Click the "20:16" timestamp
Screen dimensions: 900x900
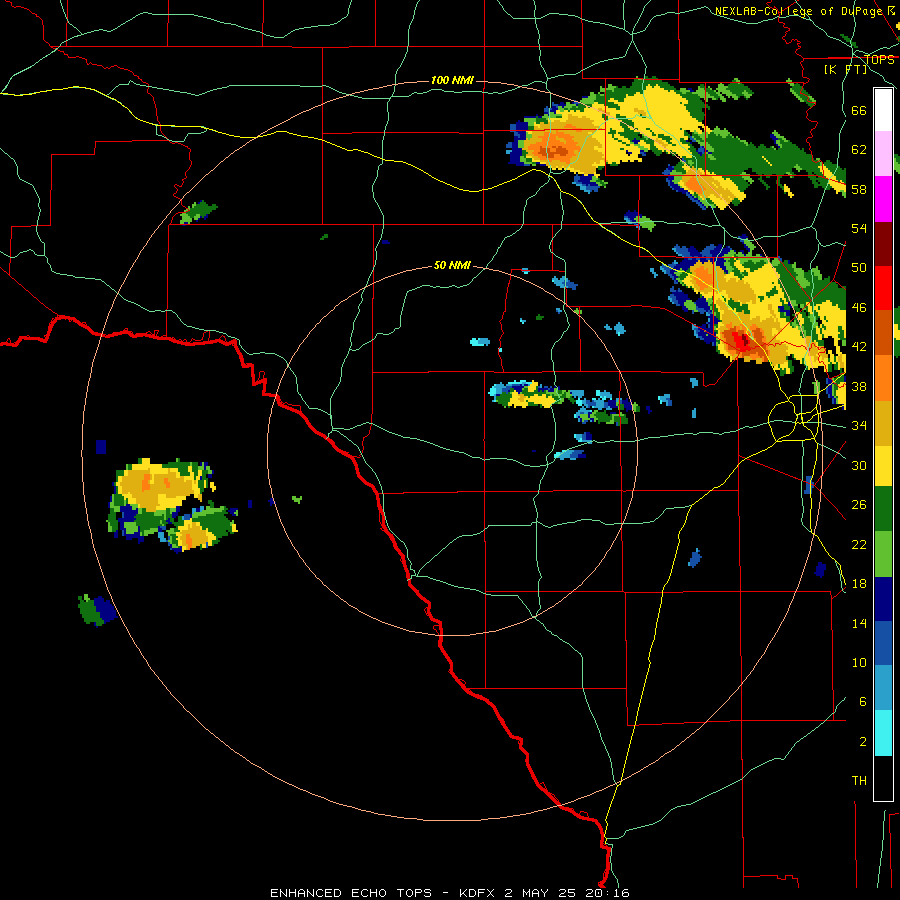tap(607, 893)
